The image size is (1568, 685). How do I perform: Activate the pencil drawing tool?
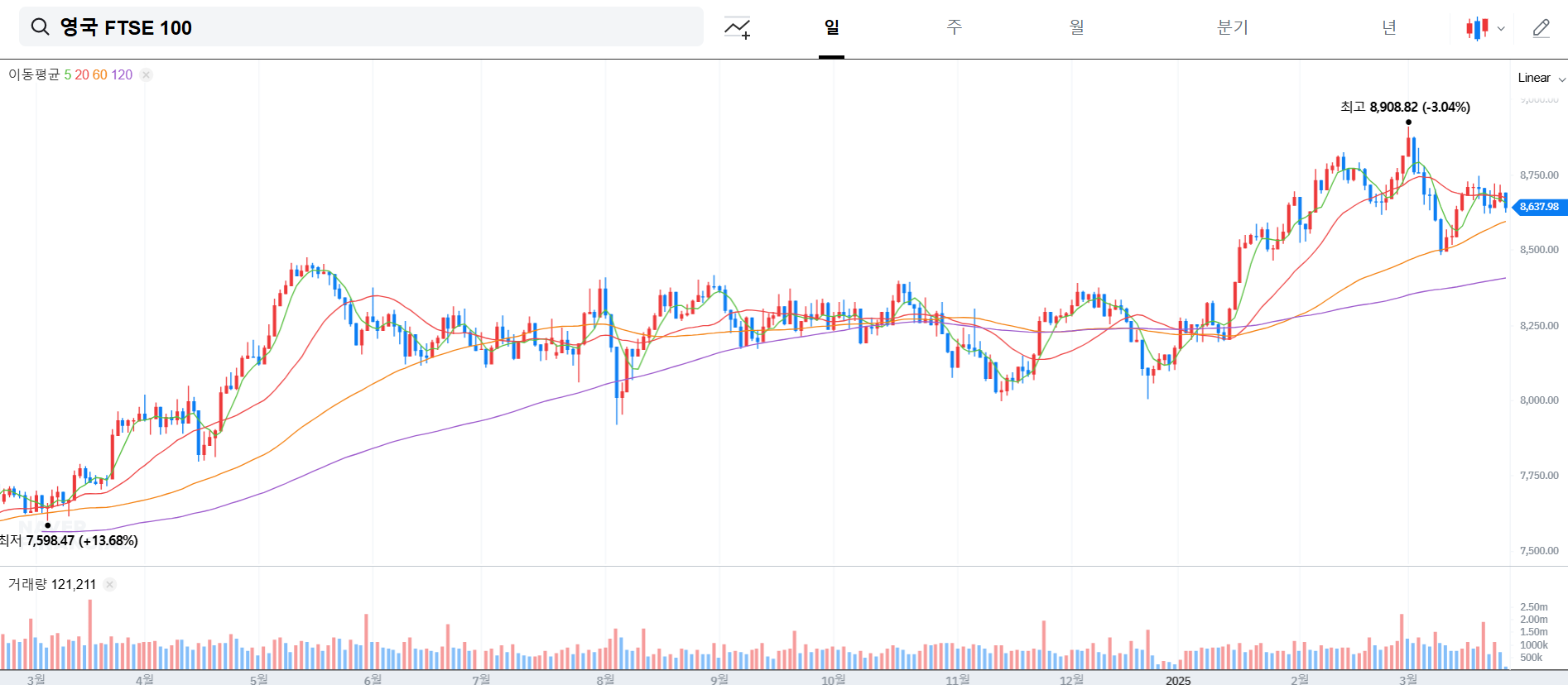click(1541, 28)
